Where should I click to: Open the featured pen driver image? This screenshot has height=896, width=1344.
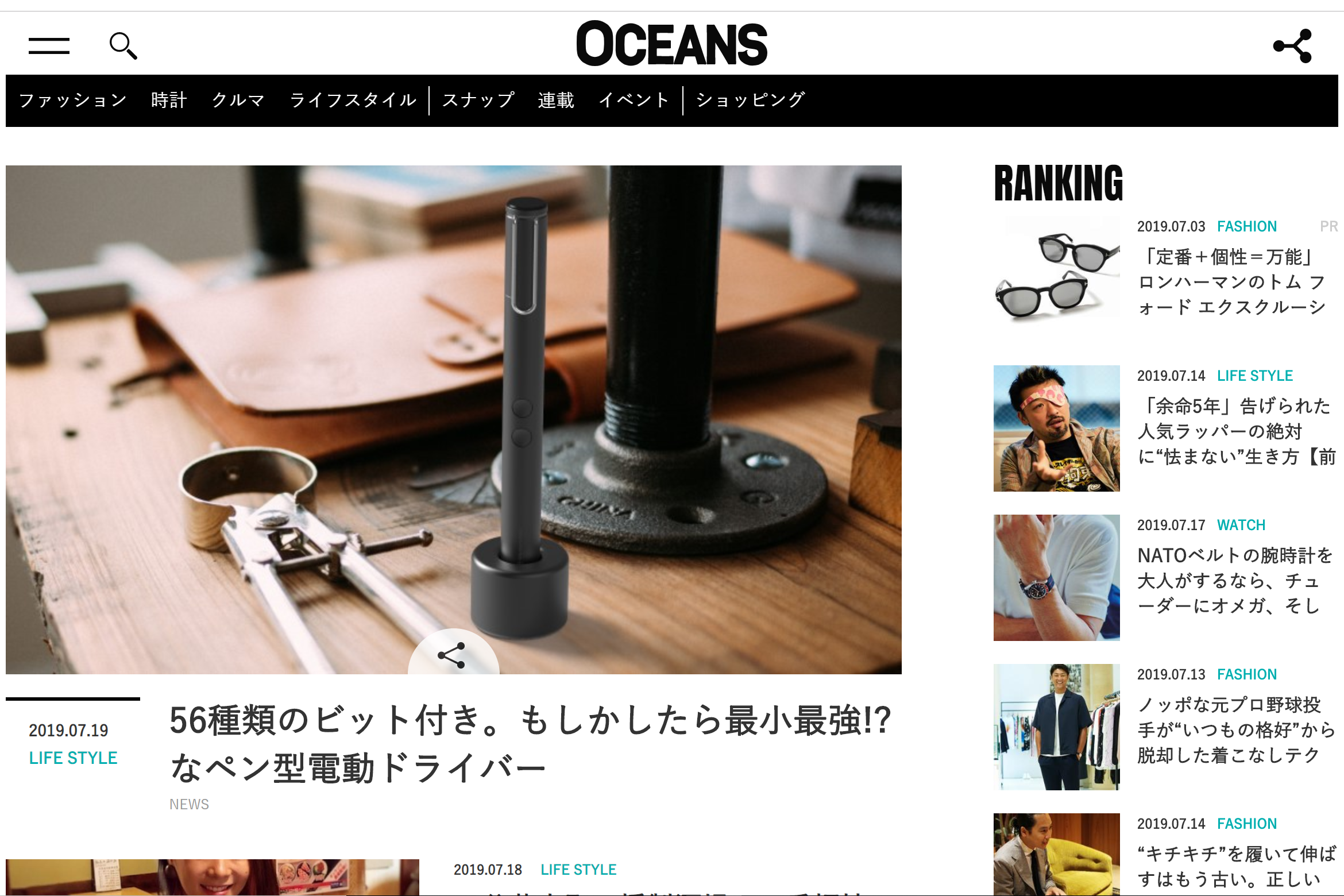454,420
